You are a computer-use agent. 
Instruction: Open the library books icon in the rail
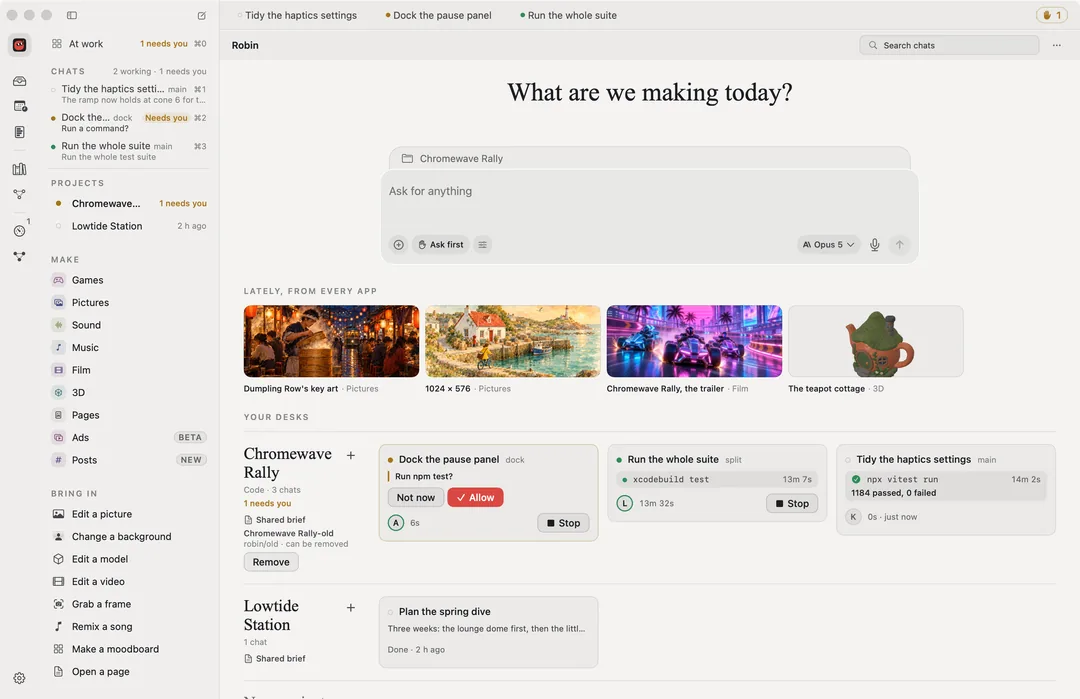pyautogui.click(x=19, y=169)
